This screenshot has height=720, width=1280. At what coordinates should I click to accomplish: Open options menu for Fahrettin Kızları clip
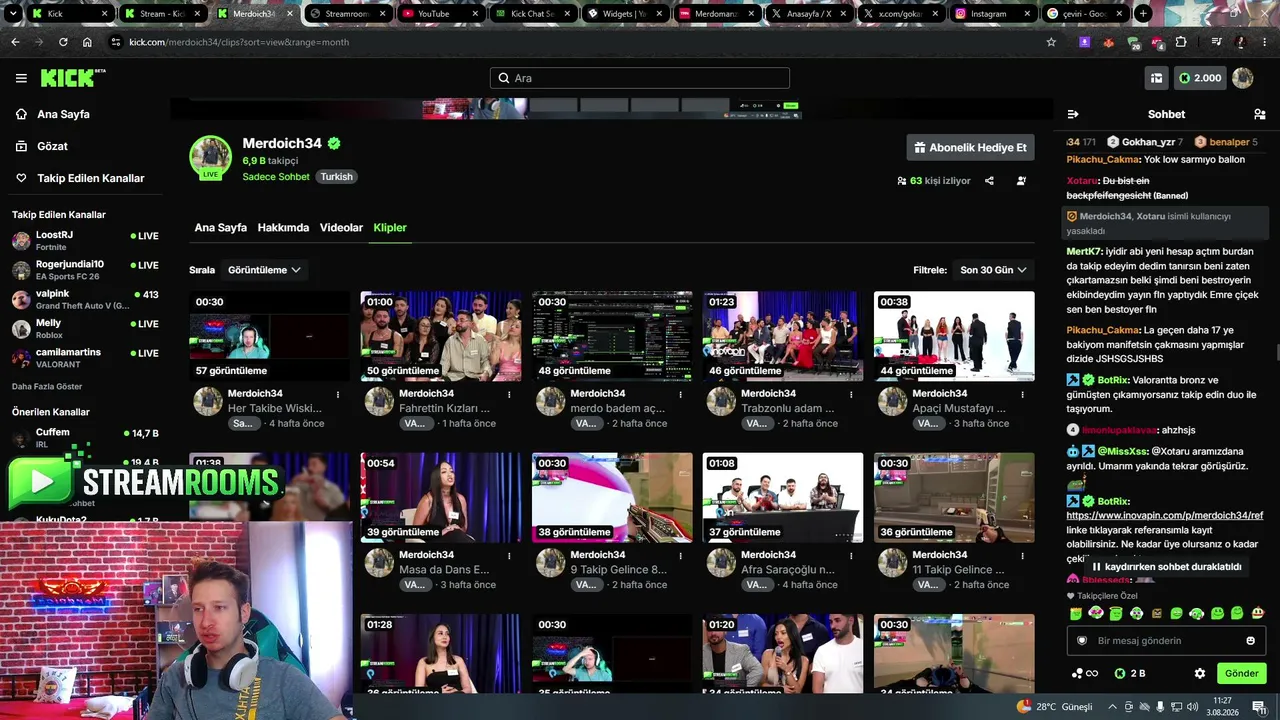(509, 394)
